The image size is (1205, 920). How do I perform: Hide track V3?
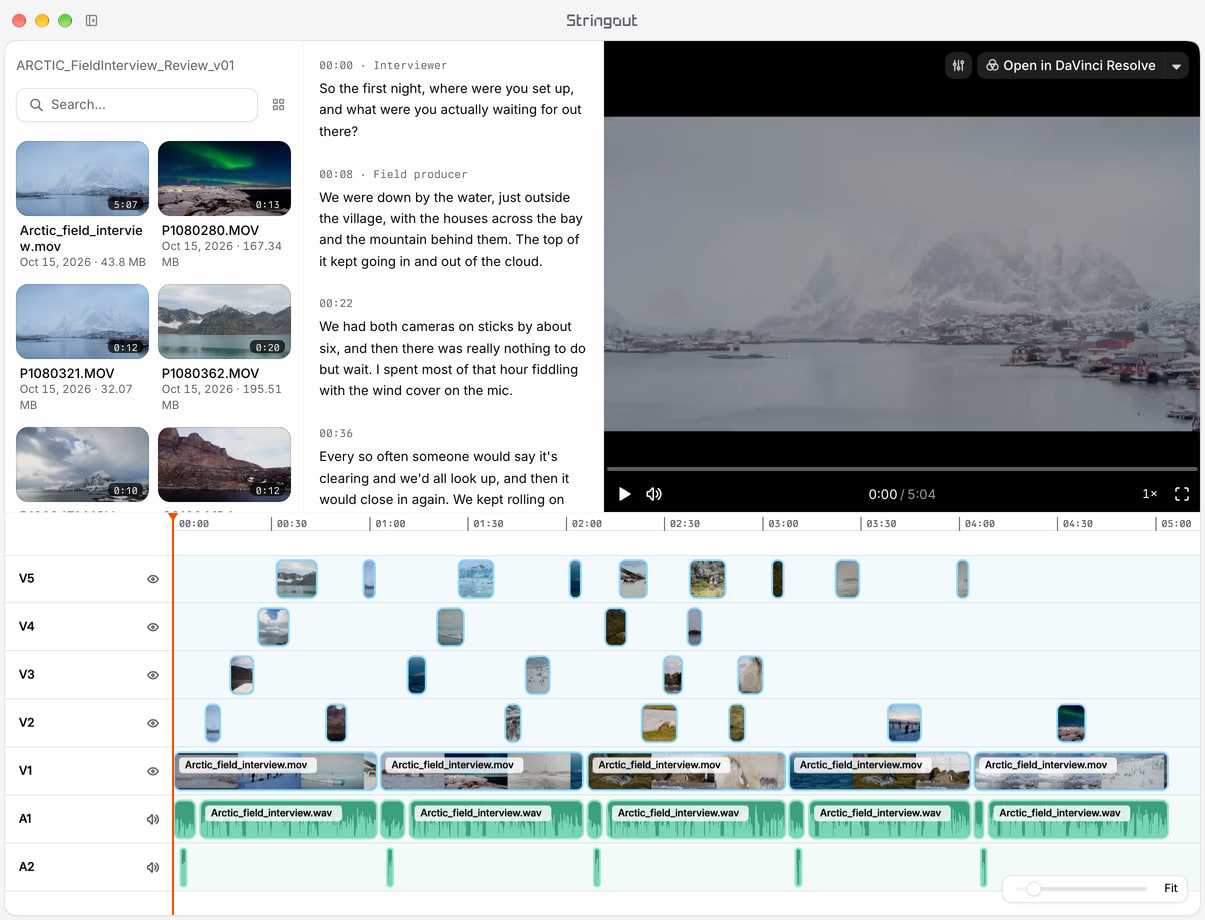tap(153, 675)
